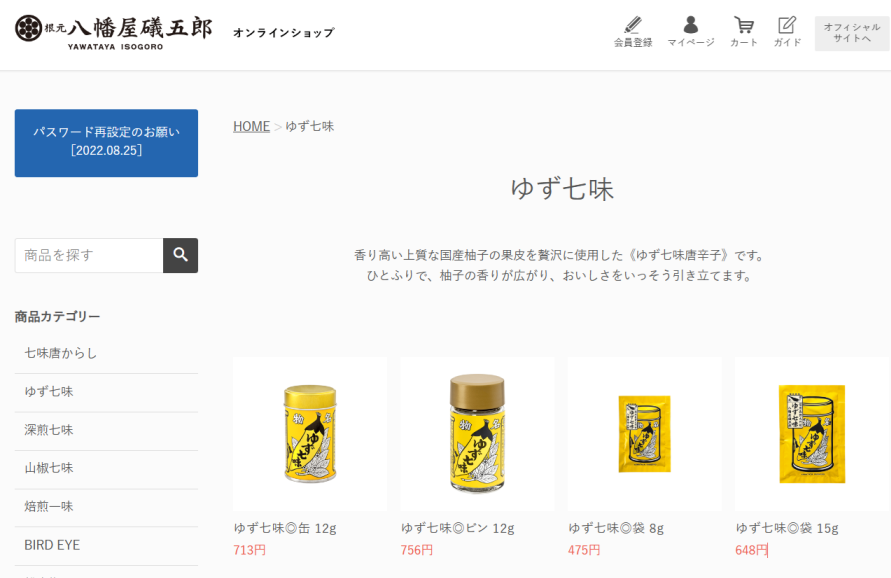Open the ゆず七味 缶 12g product image
The height and width of the screenshot is (578, 891).
click(x=310, y=434)
